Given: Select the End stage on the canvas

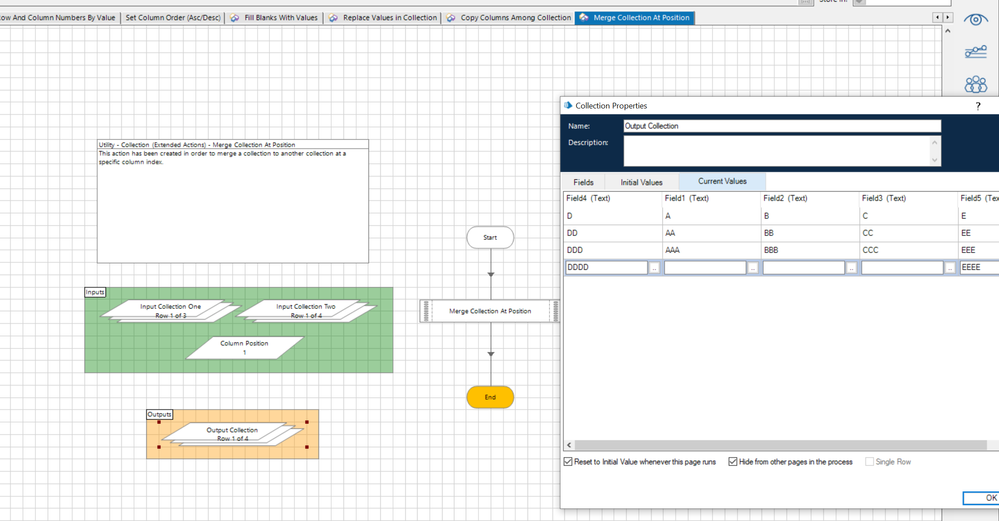Looking at the screenshot, I should 490,397.
